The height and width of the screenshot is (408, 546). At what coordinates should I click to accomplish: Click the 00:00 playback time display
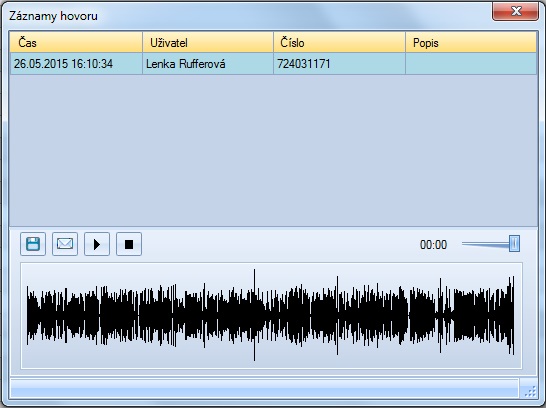(x=433, y=245)
